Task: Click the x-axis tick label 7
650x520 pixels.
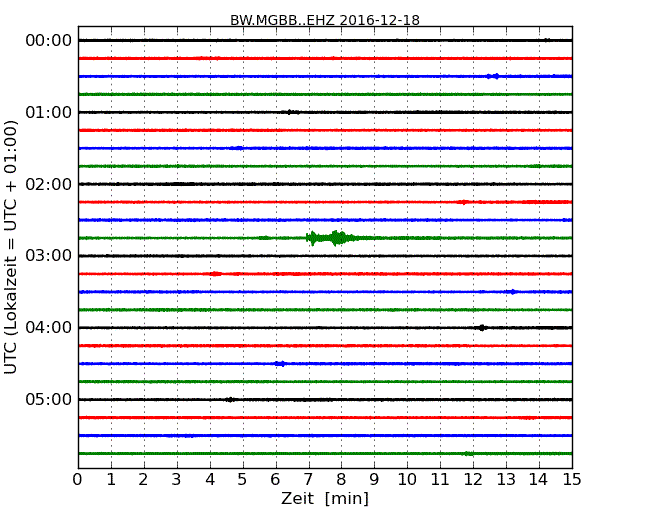Action: coord(308,480)
